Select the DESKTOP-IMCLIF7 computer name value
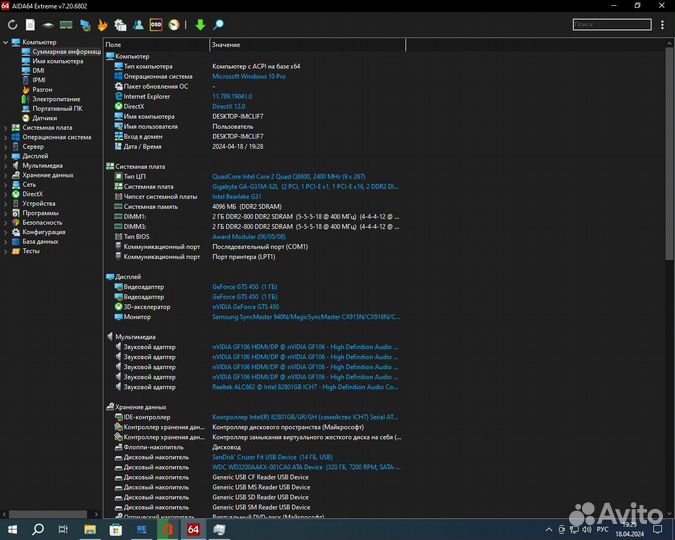Image resolution: width=675 pixels, height=540 pixels. (x=238, y=116)
